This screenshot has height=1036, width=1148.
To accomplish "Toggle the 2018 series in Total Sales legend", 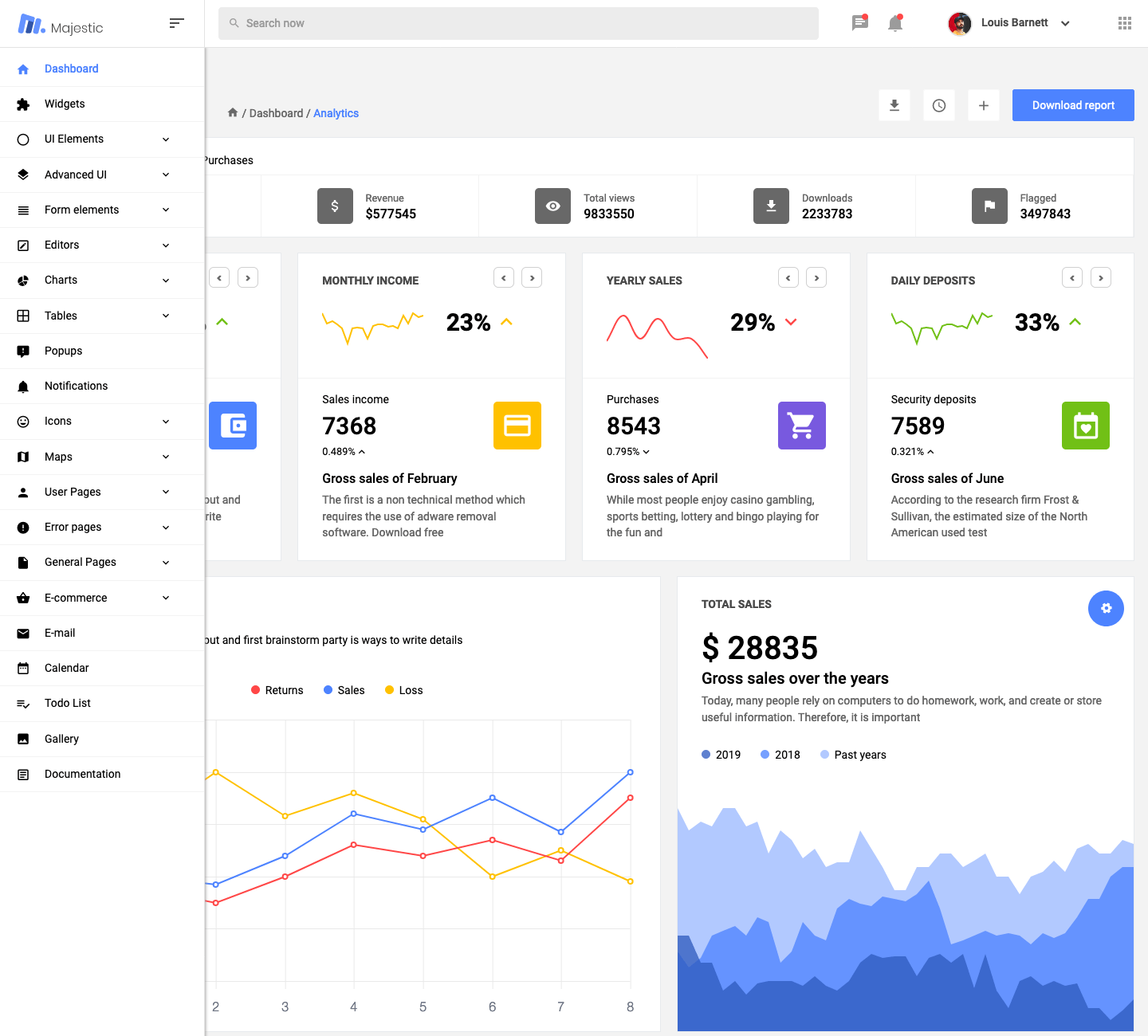I will 780,755.
